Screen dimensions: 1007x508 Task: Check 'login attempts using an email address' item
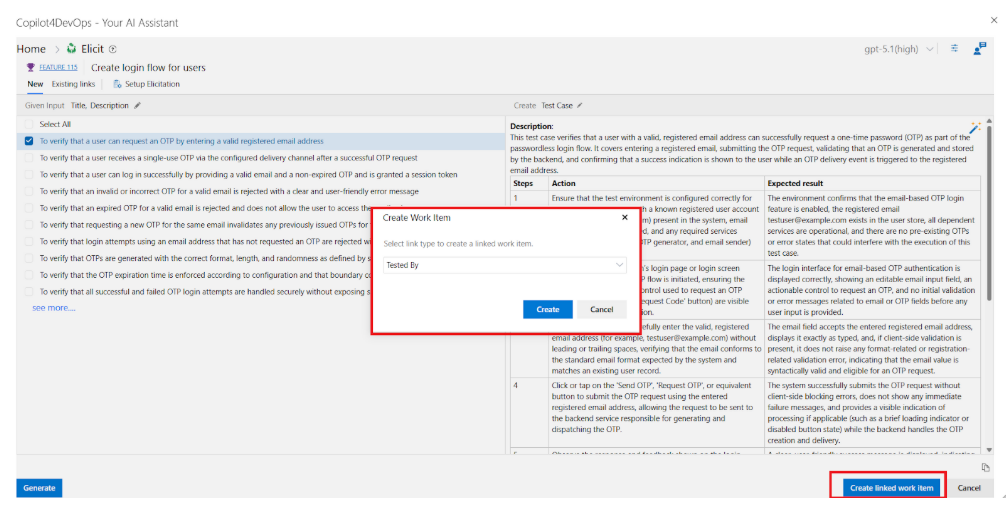coord(29,241)
